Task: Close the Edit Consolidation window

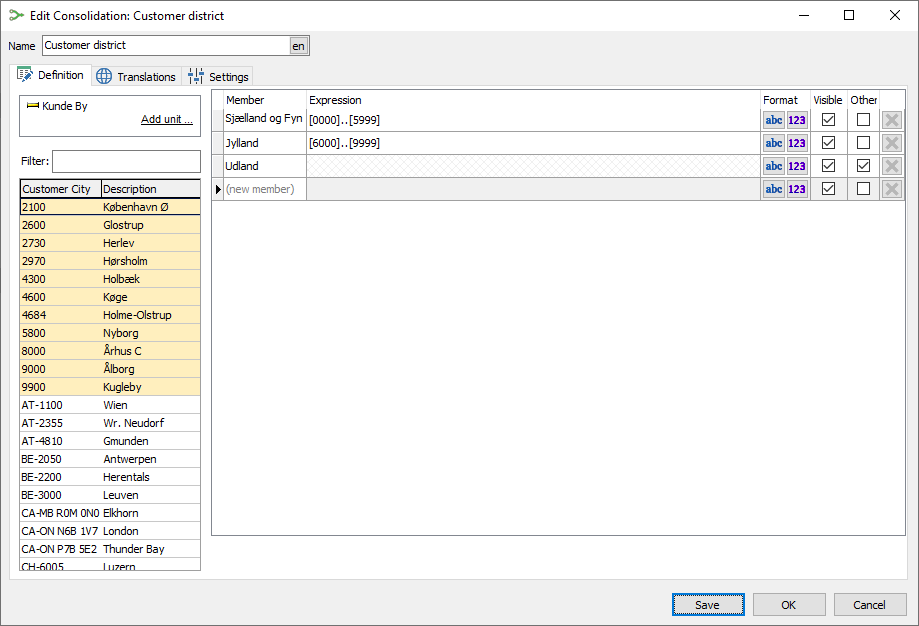Action: pyautogui.click(x=894, y=15)
